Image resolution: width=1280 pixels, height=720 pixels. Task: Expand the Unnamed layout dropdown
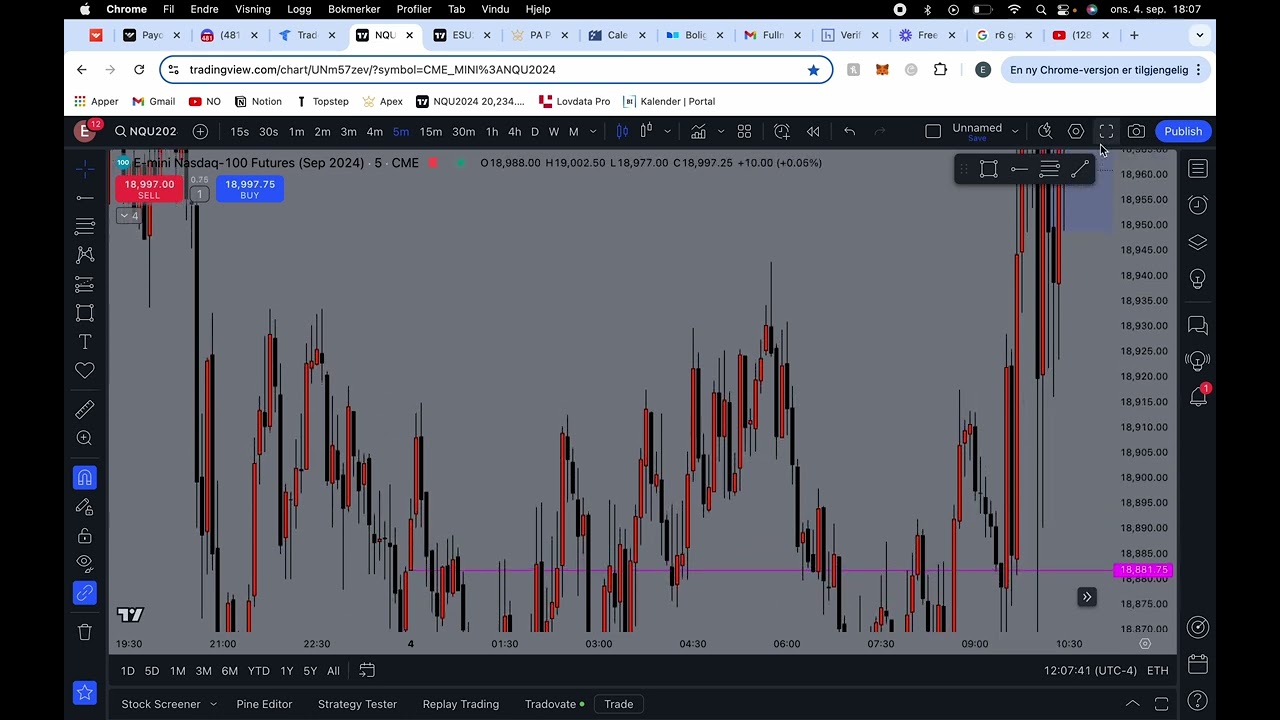click(1014, 131)
